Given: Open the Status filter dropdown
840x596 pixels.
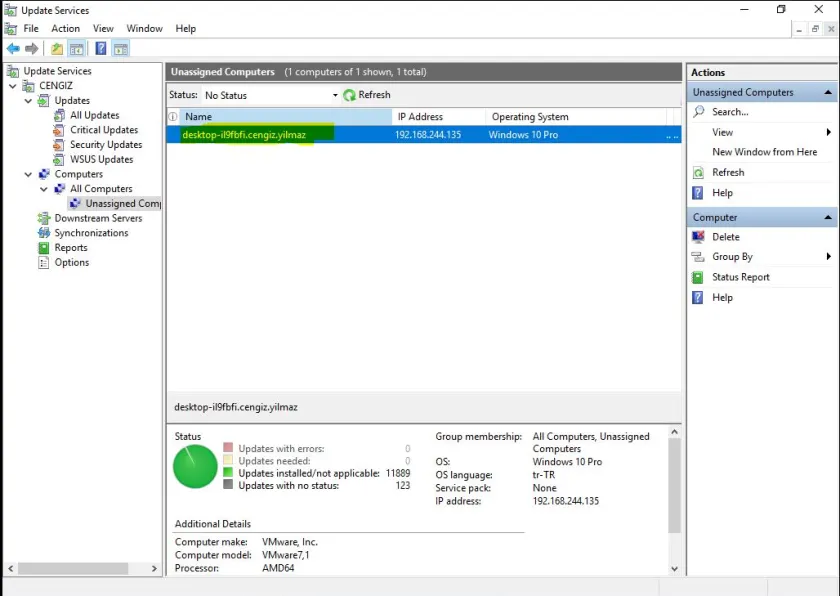Looking at the screenshot, I should point(335,95).
